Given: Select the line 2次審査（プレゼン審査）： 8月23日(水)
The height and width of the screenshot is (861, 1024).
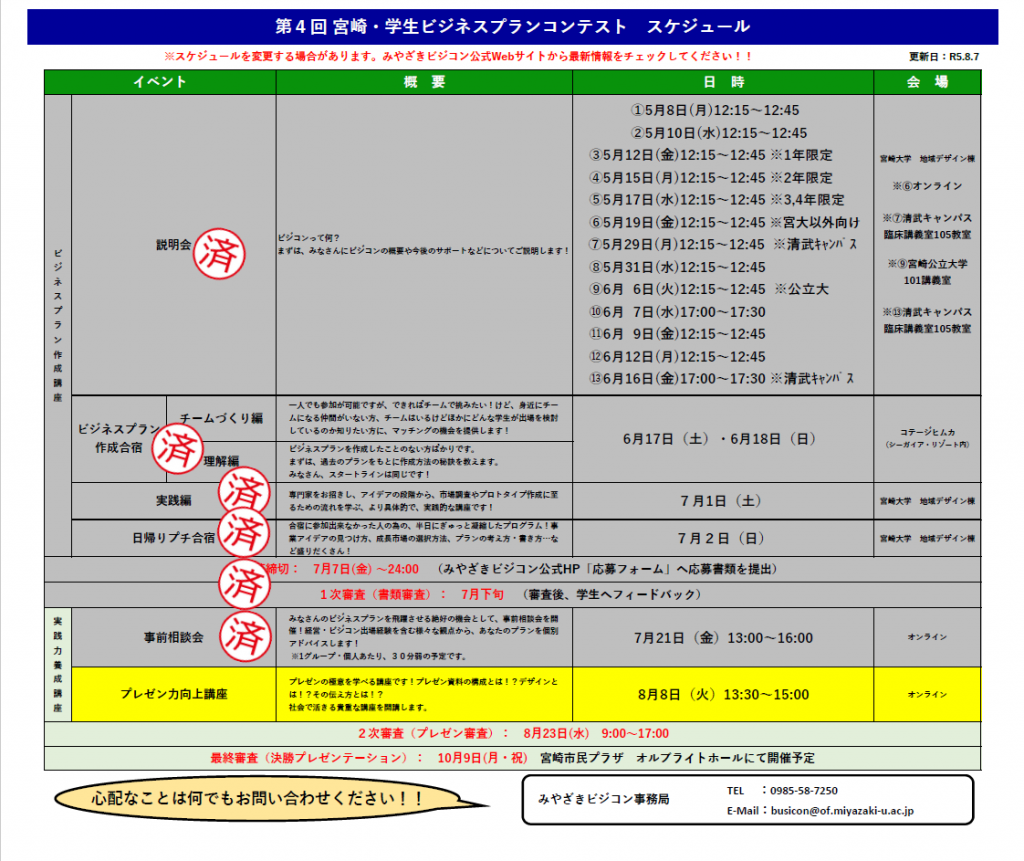Looking at the screenshot, I should click(513, 734).
